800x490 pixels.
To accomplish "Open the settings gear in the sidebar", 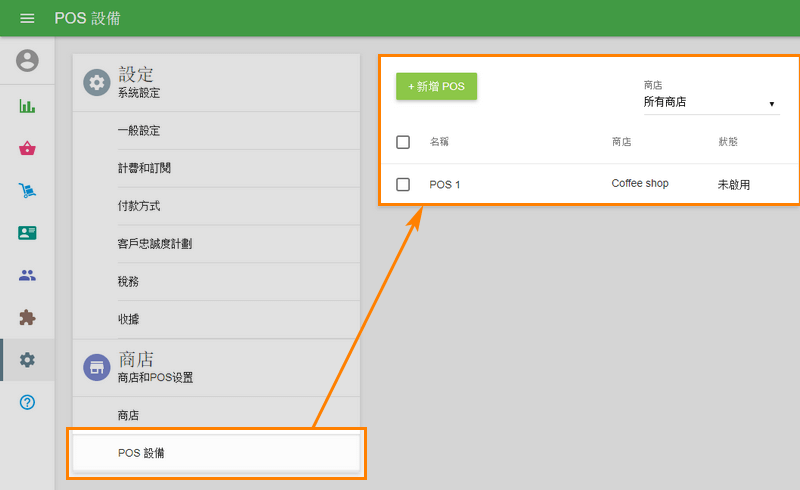I will (27, 359).
